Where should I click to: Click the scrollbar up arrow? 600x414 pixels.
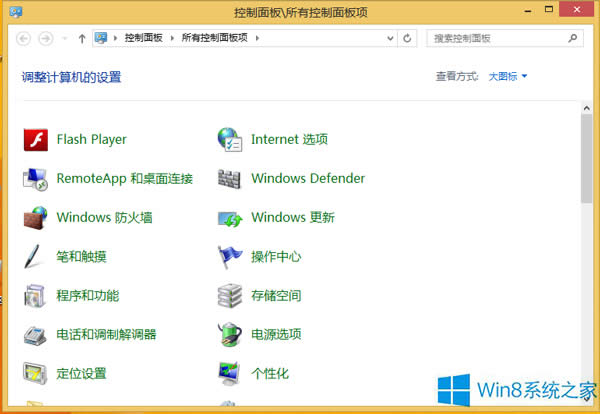[586, 108]
